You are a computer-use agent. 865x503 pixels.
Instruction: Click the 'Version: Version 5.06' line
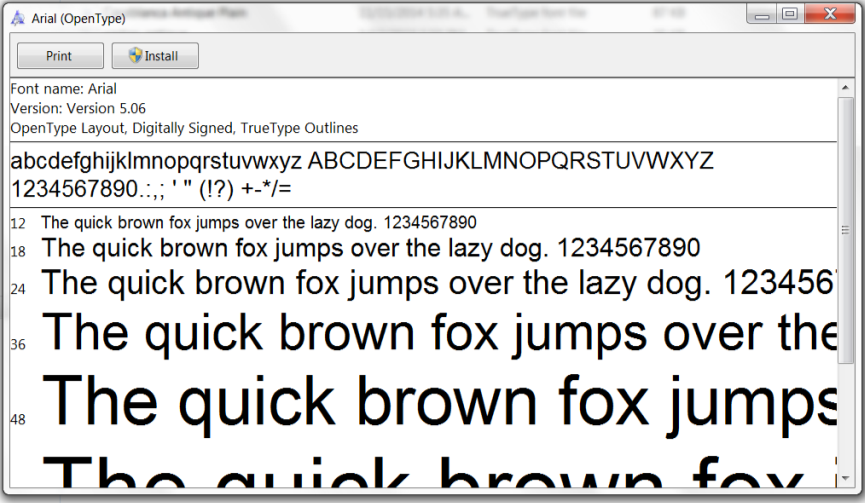click(x=78, y=108)
